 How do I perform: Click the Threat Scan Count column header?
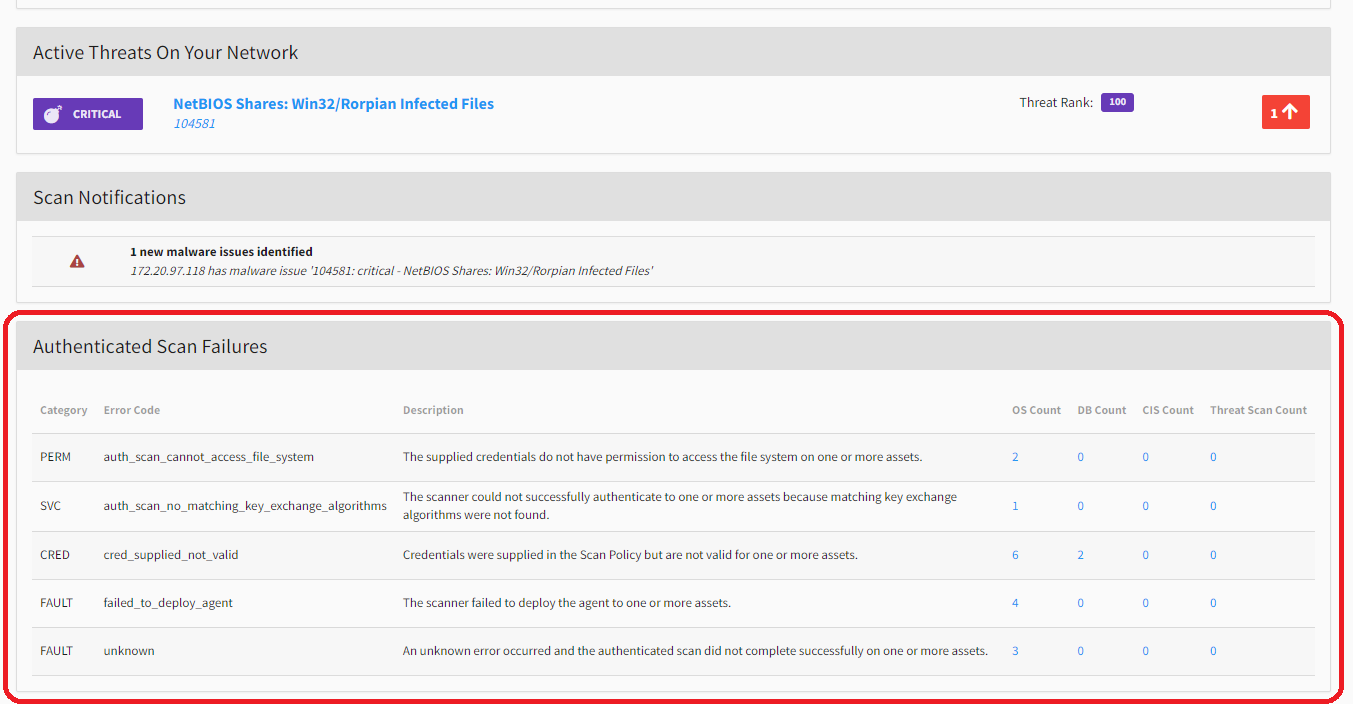(x=1258, y=410)
